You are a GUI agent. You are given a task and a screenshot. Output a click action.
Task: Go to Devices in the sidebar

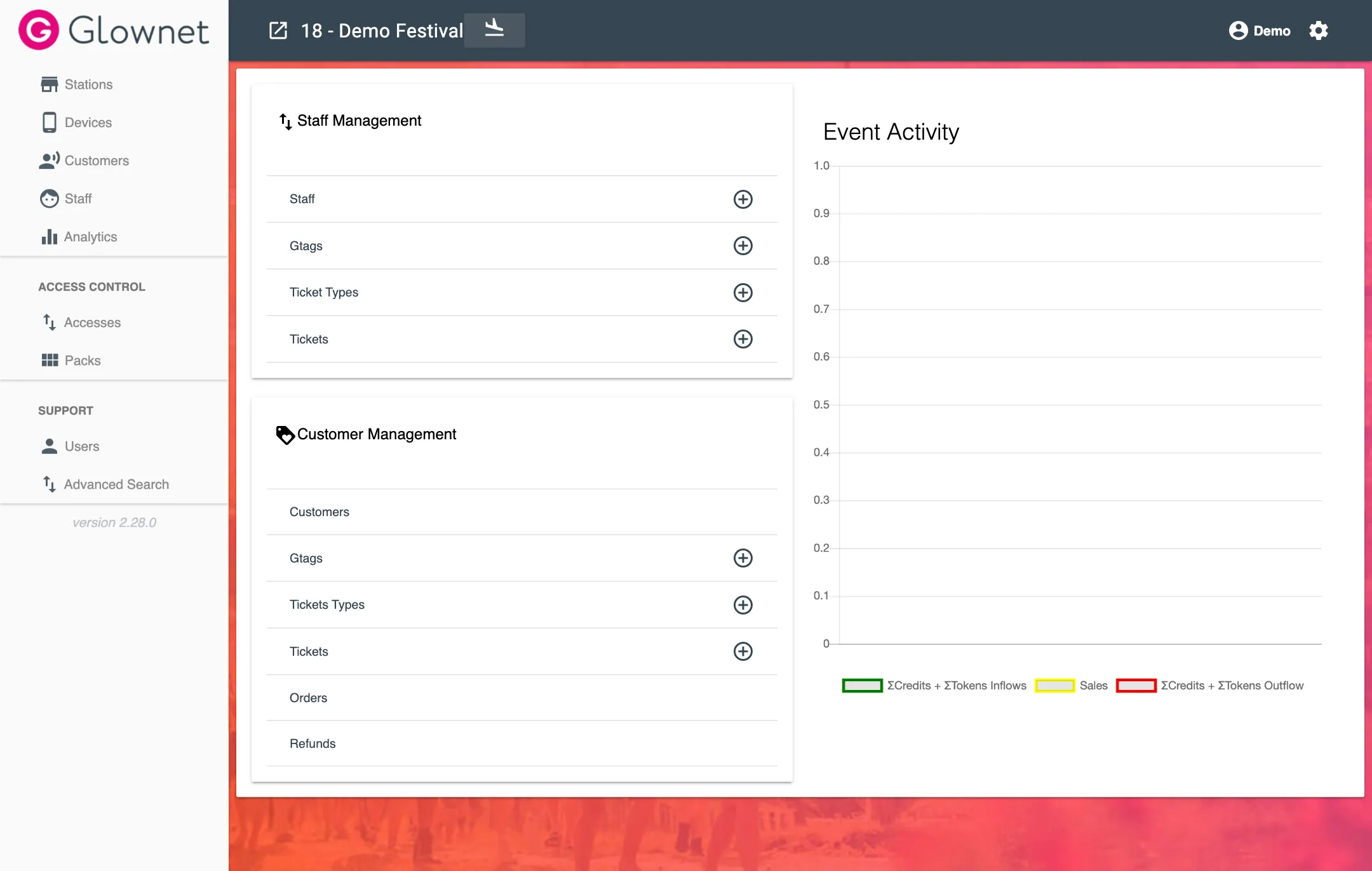88,123
